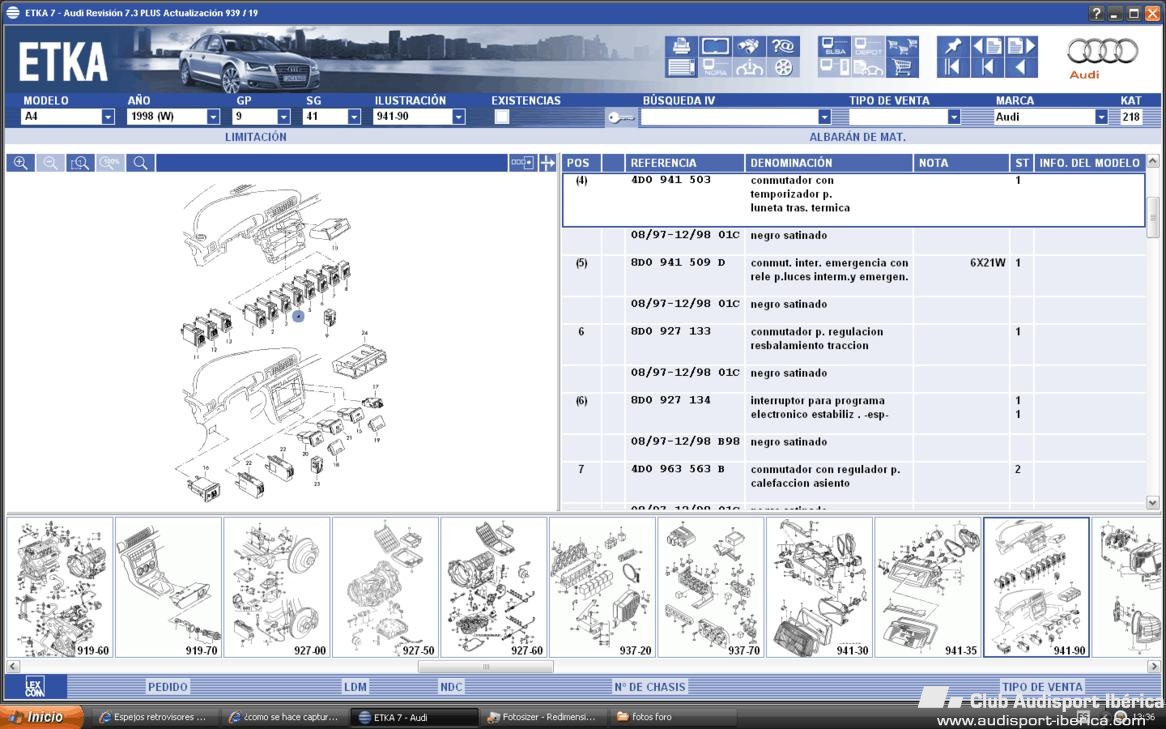This screenshot has width=1166, height=729.
Task: Expand the Búsqueda IV dropdown arrow
Action: [824, 117]
